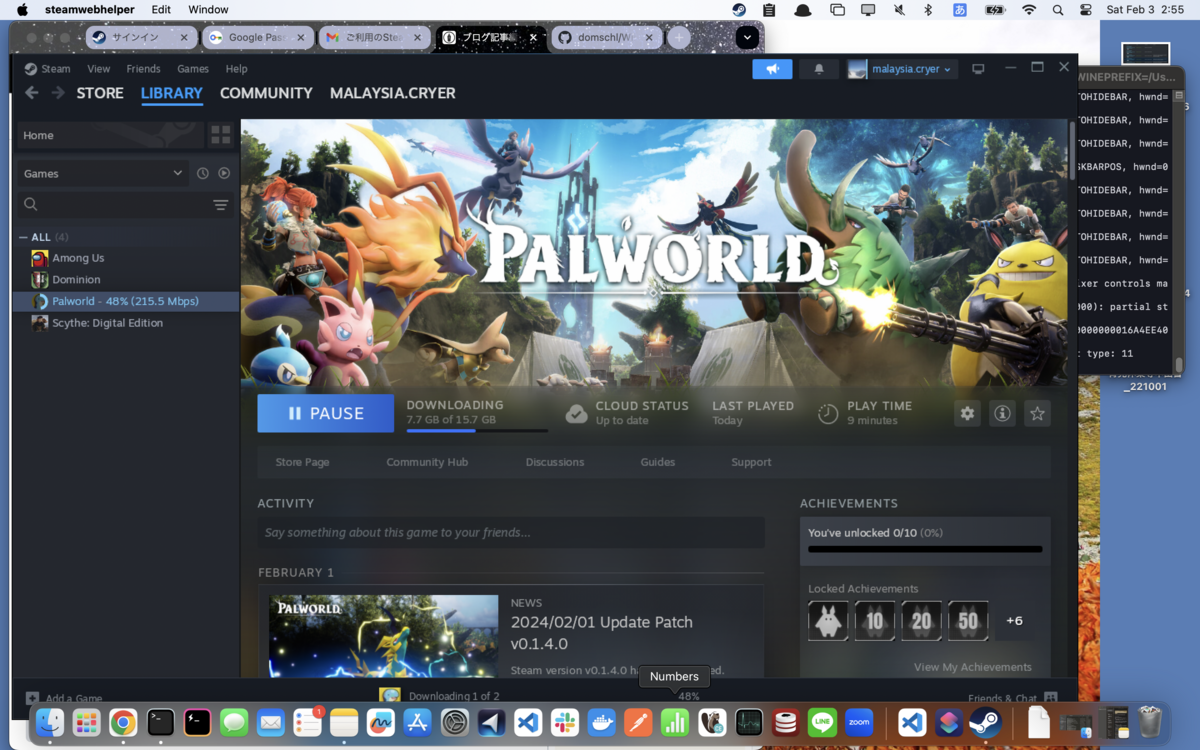Open Palworld manage gear settings
Screen dimensions: 1200x750
pos(967,413)
